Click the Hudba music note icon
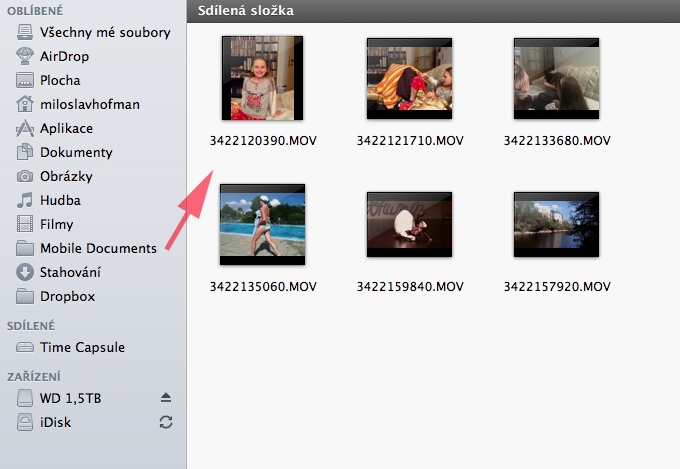 26,200
